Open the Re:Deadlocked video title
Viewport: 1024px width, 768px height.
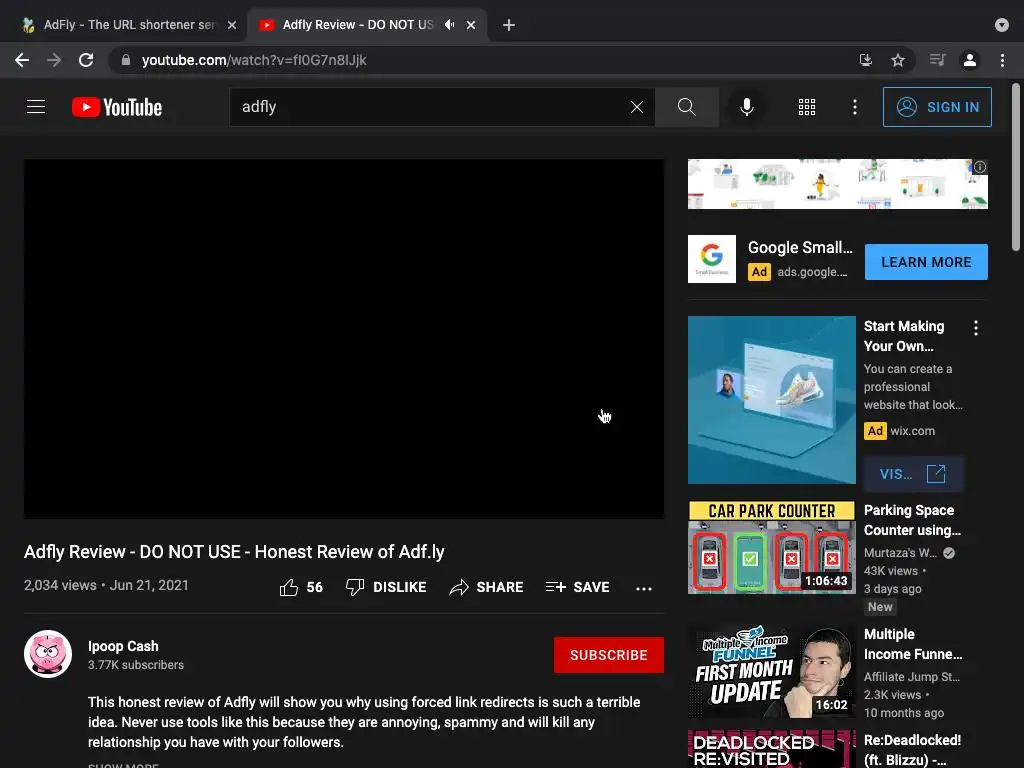tap(912, 750)
